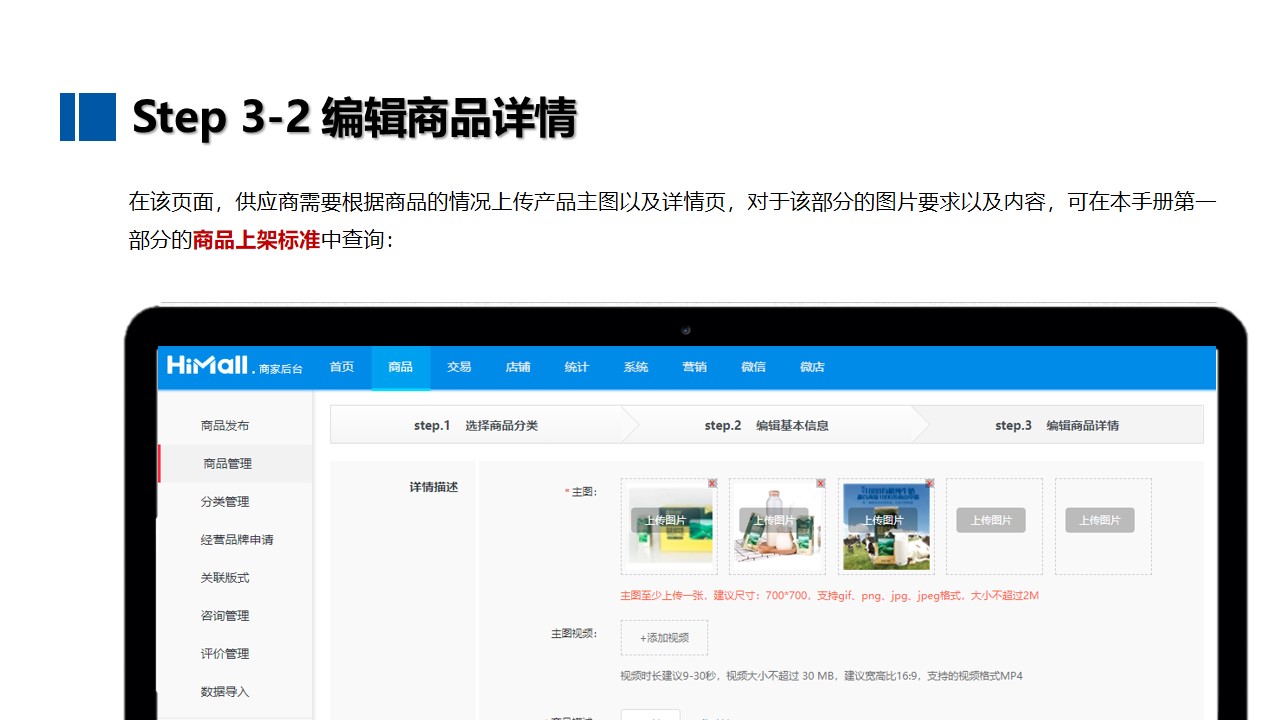Screen dimensions: 1280x720
Task: Click 上传图片 in the fourth slot
Action: click(x=991, y=520)
